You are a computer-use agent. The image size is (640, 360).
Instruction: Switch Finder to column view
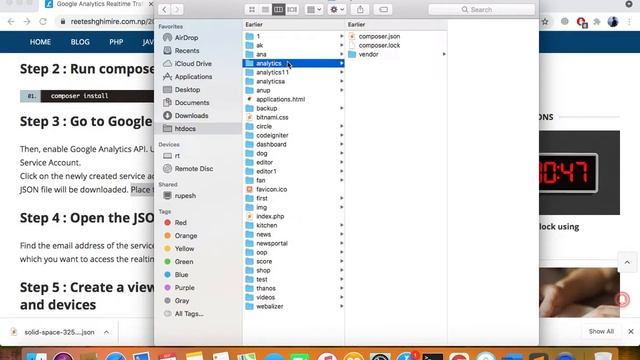click(278, 9)
